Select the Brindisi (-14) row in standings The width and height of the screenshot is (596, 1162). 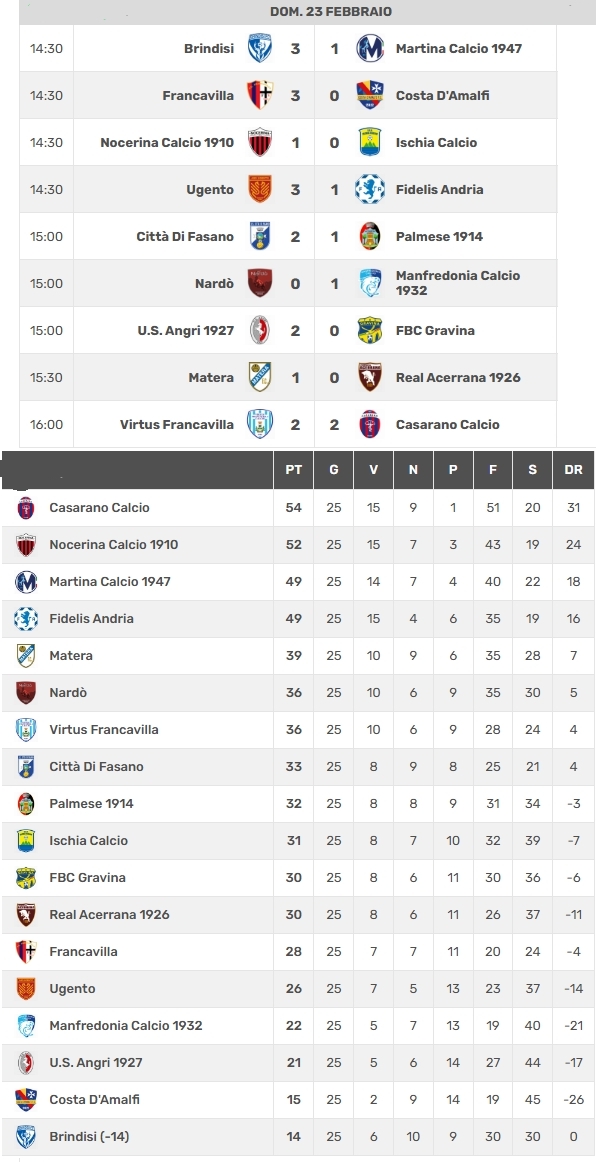click(x=298, y=1137)
